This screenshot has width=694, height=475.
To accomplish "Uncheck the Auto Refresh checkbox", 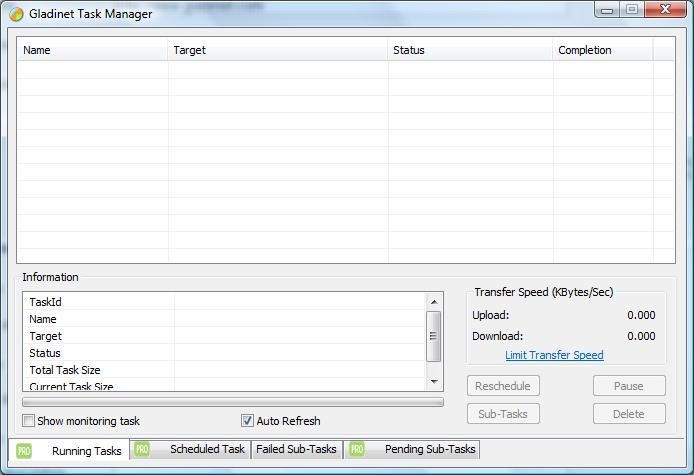I will [247, 421].
